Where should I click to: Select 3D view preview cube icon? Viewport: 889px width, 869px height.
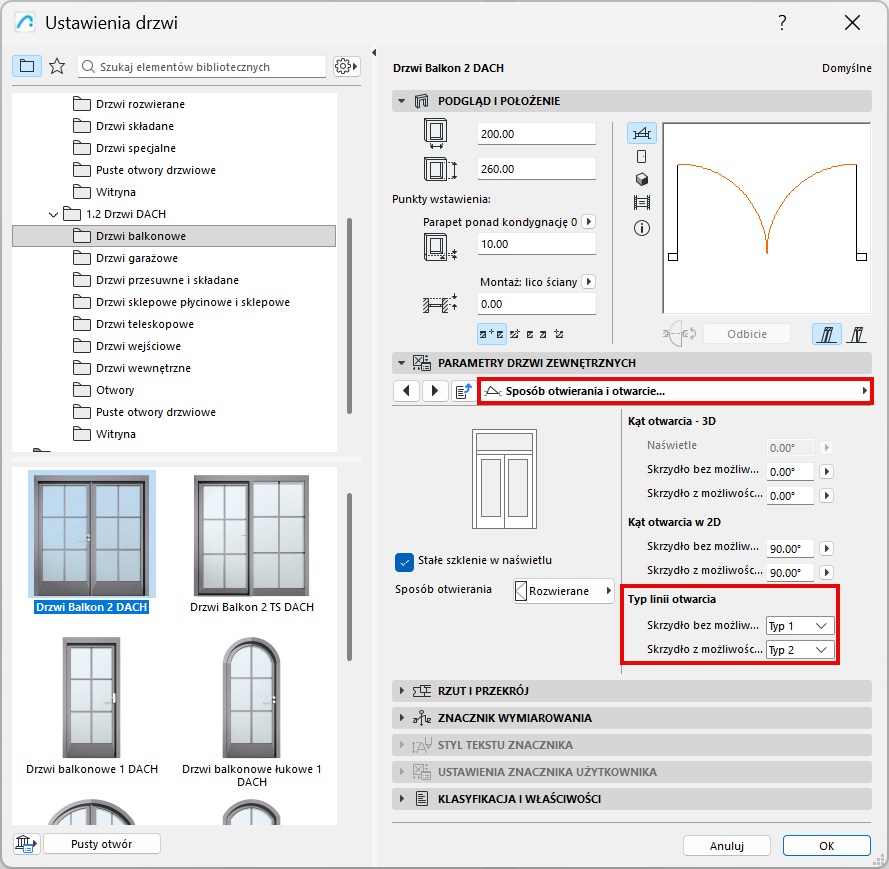point(642,179)
